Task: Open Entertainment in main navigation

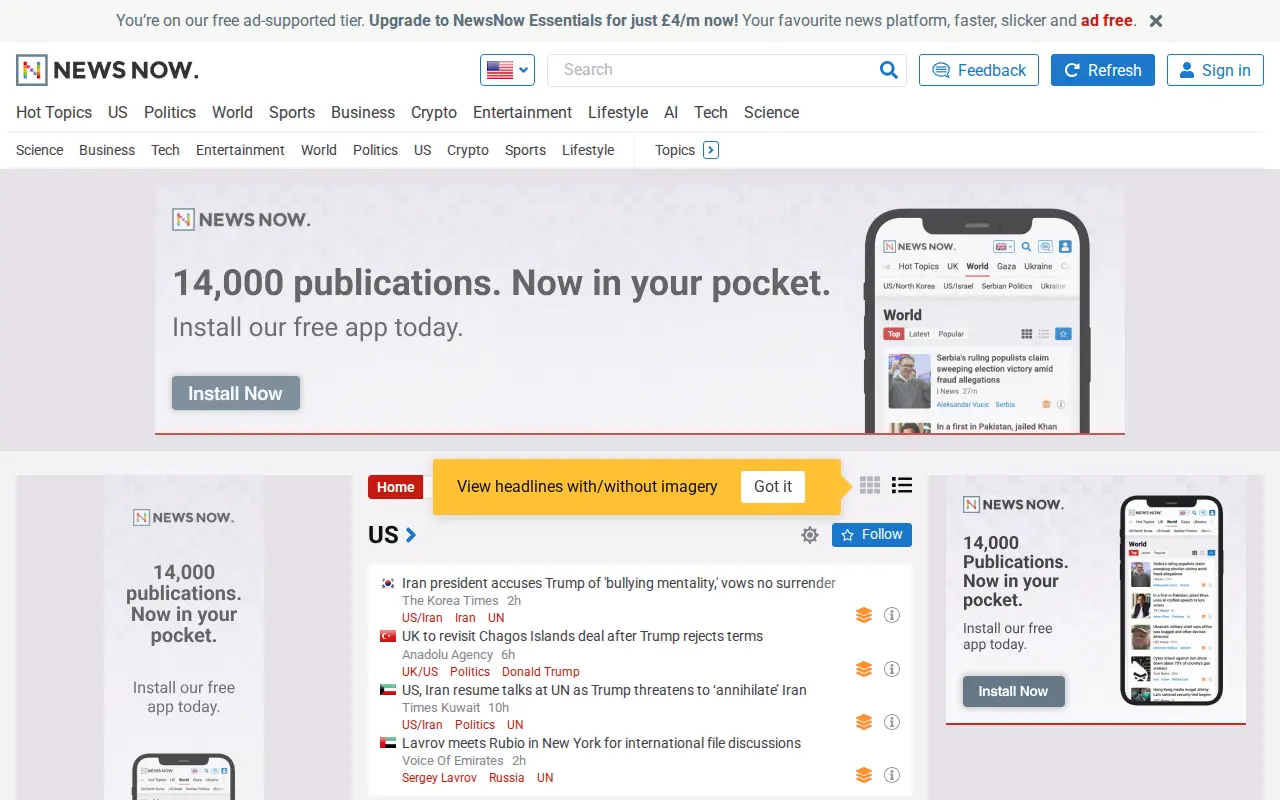Action: click(x=523, y=112)
